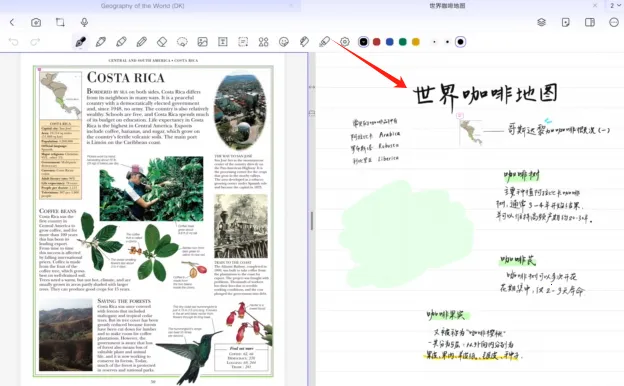Viewport: 624px width, 386px height.
Task: Choose the green pen color
Action: pos(403,42)
